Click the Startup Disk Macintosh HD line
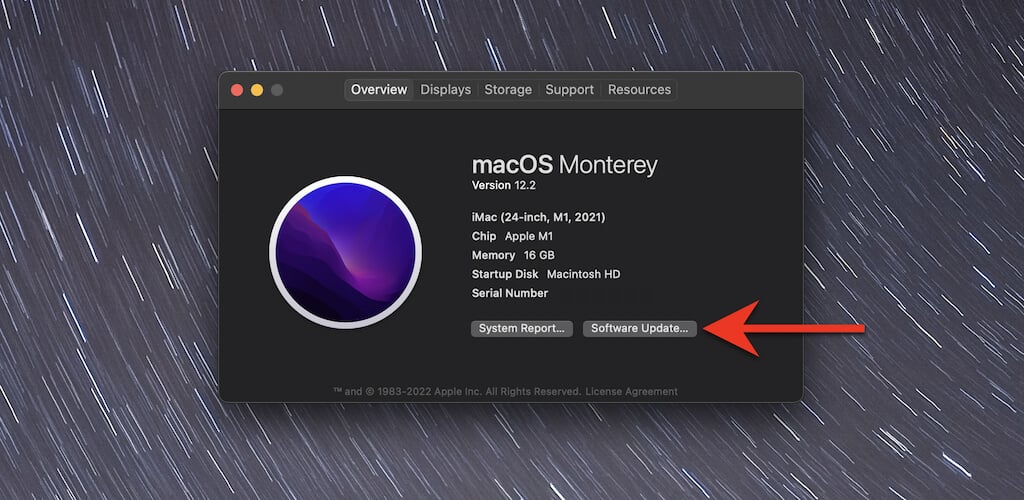The width and height of the screenshot is (1024, 500). (x=546, y=274)
